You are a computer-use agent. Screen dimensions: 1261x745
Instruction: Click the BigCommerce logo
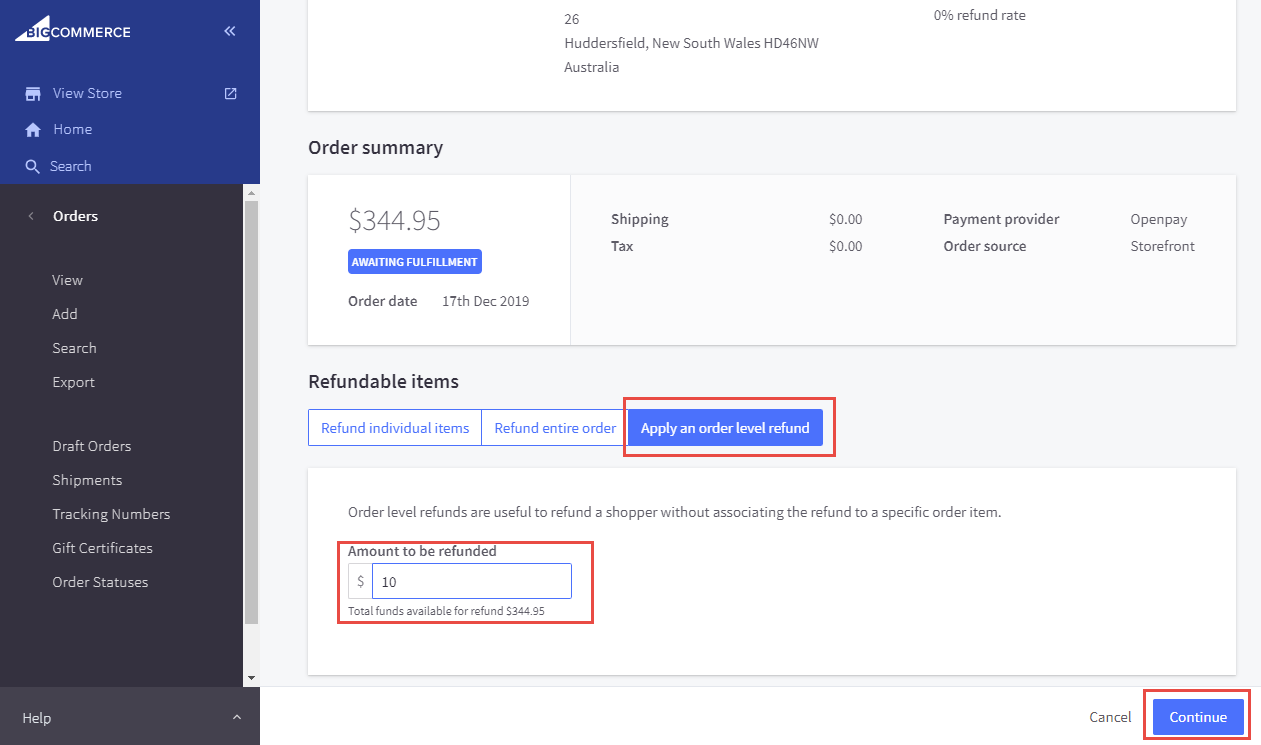[x=72, y=31]
